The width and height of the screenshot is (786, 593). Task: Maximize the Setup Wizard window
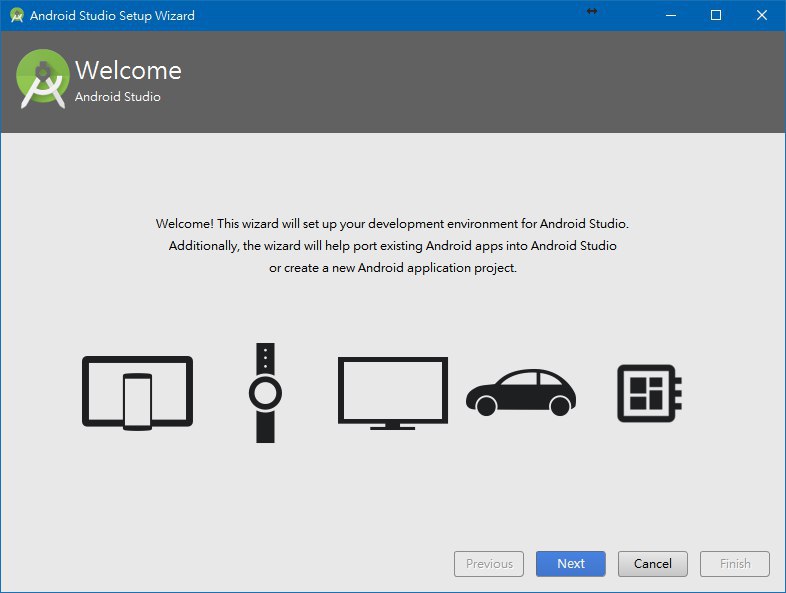(x=716, y=15)
